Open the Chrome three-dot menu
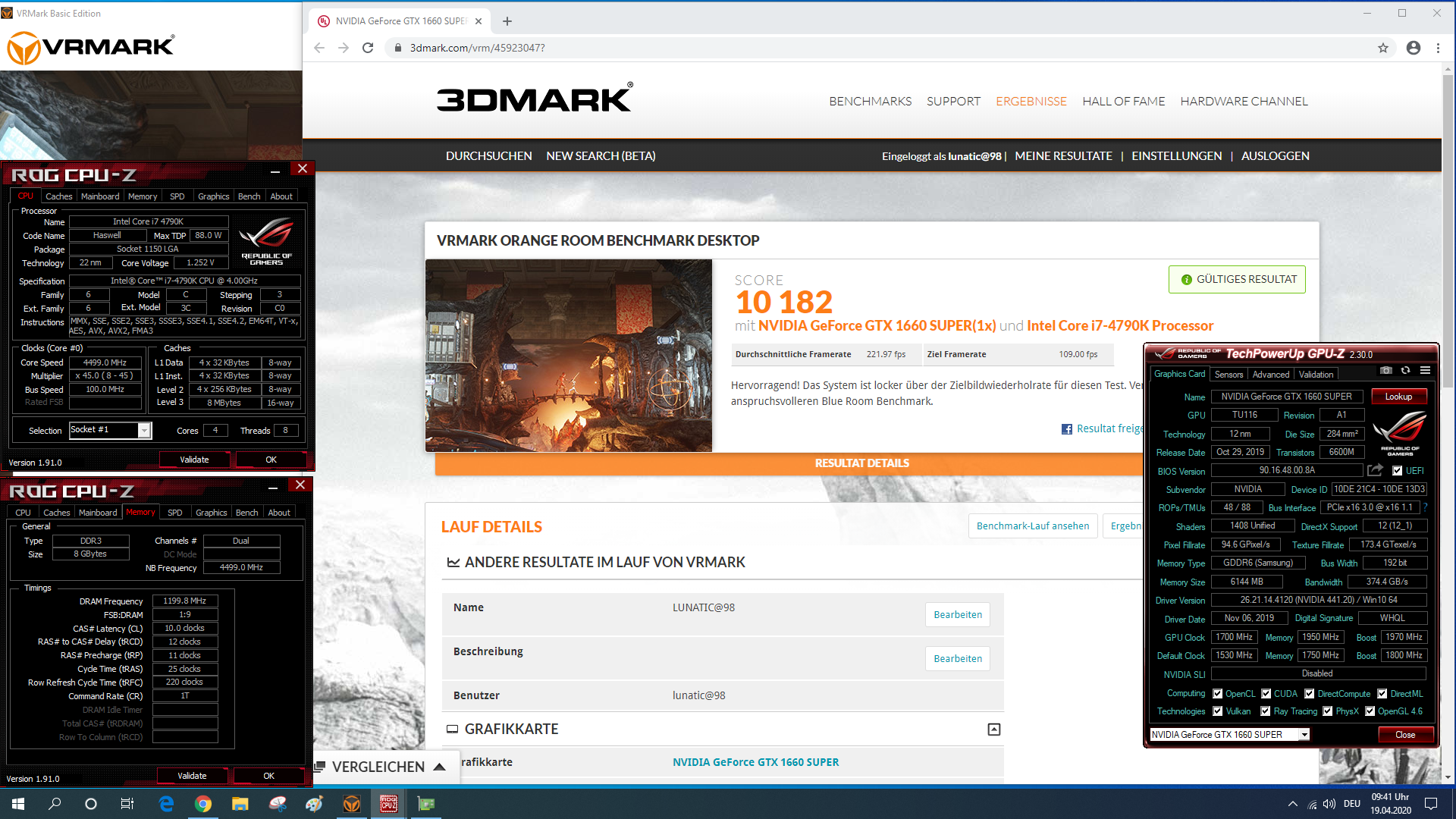The width and height of the screenshot is (1456, 819). (x=1438, y=48)
